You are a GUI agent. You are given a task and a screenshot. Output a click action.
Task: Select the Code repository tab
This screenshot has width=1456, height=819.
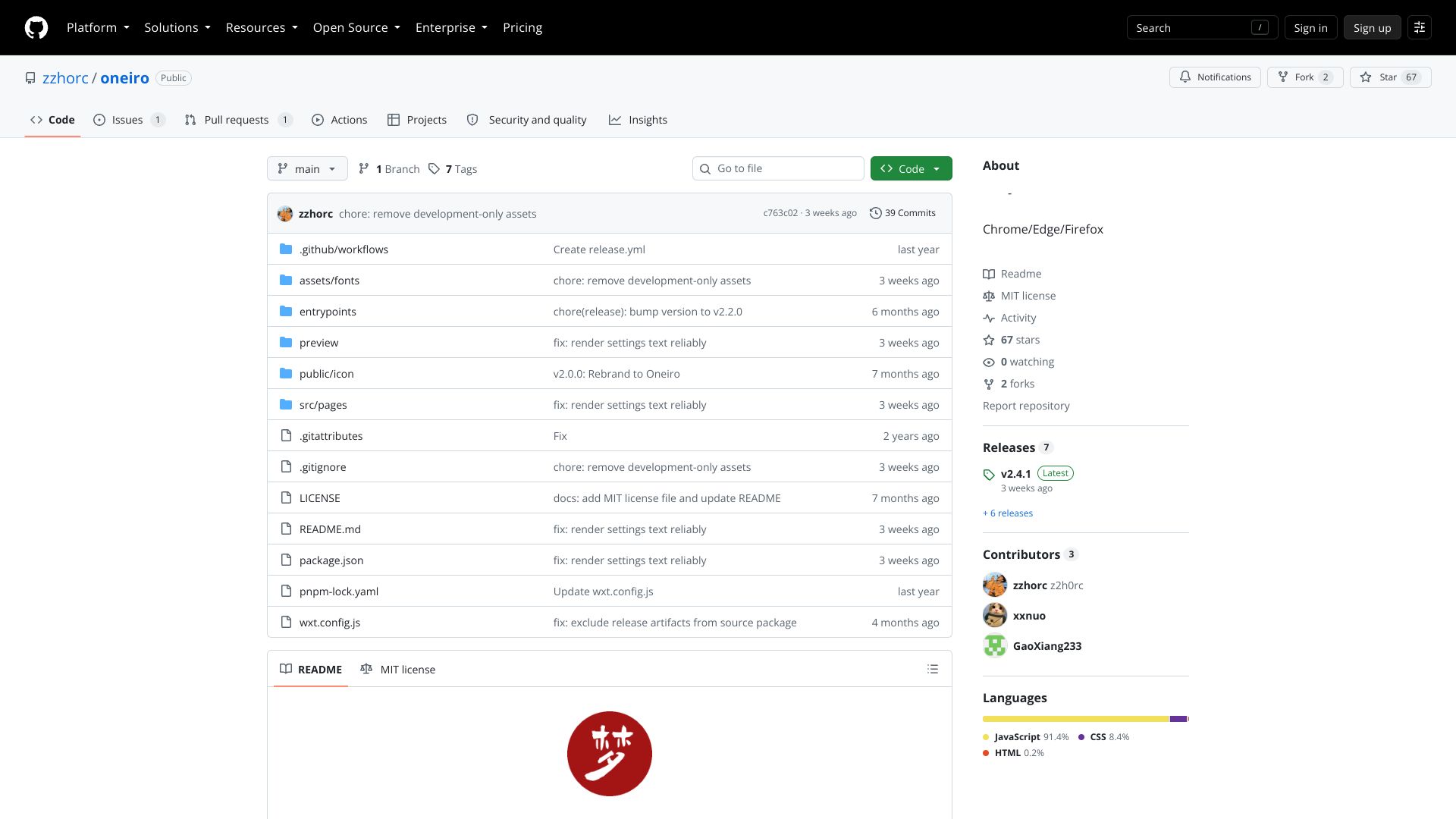(52, 120)
